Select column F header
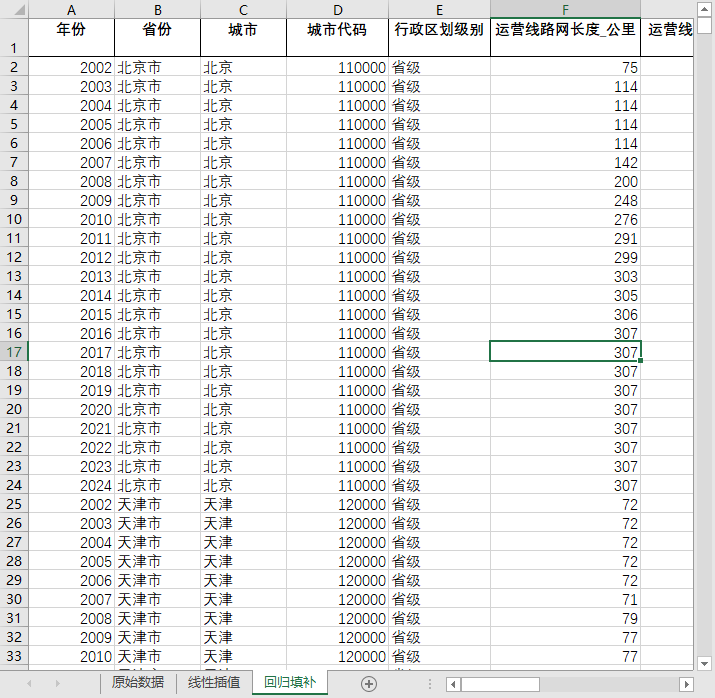 pyautogui.click(x=565, y=10)
